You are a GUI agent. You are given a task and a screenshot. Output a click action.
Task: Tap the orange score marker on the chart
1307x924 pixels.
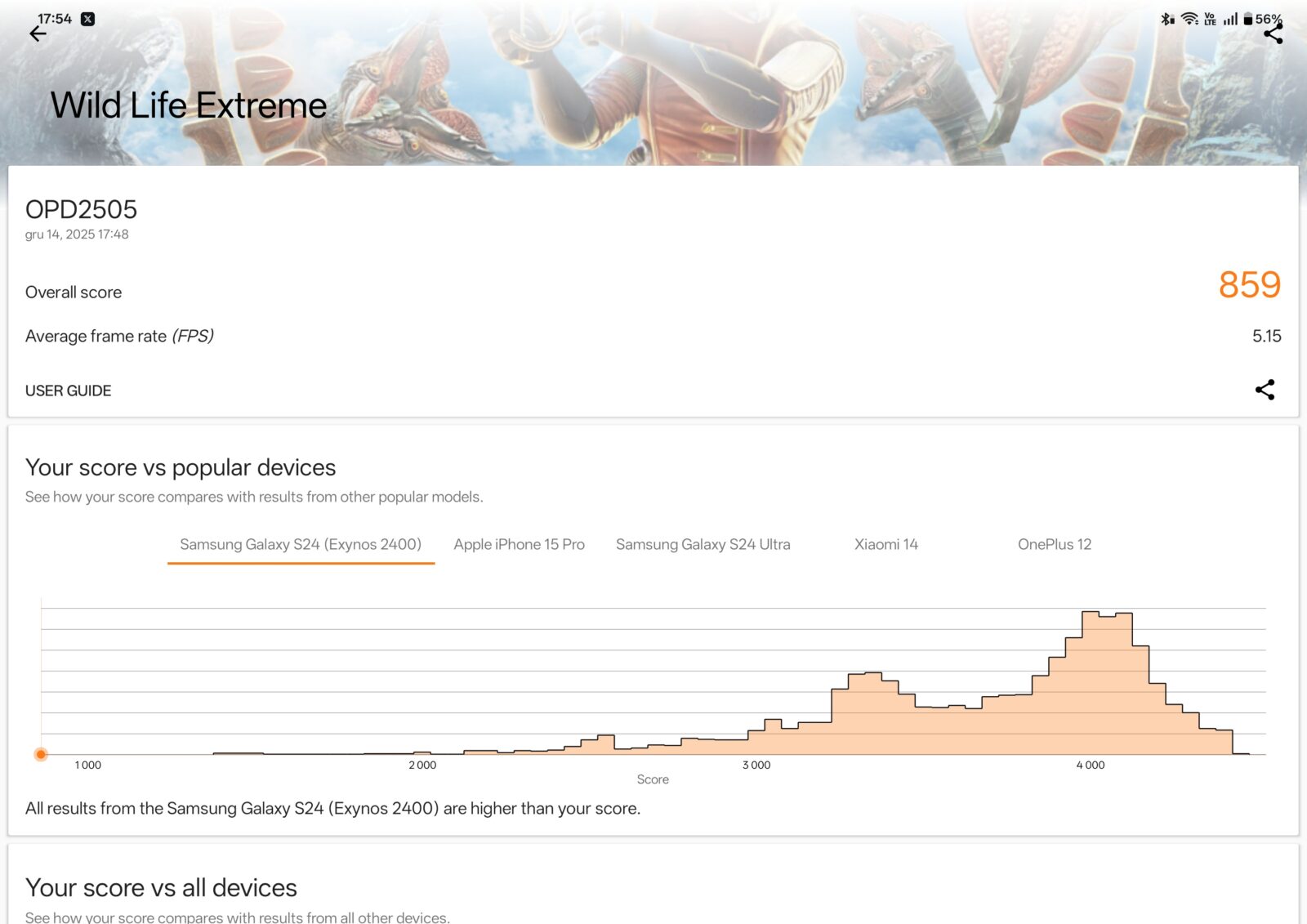41,754
